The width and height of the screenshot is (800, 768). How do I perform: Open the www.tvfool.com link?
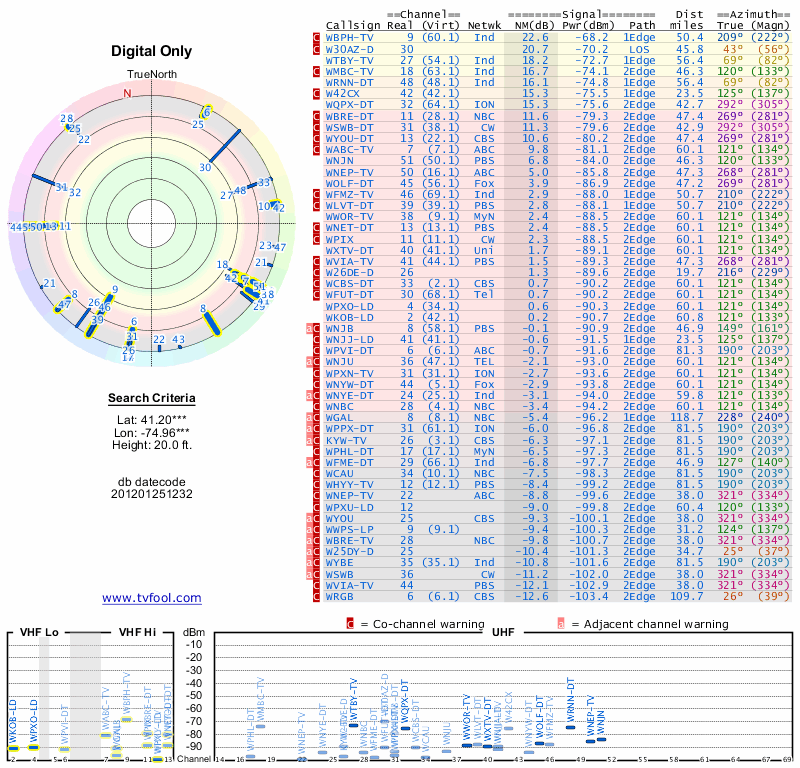tap(152, 598)
